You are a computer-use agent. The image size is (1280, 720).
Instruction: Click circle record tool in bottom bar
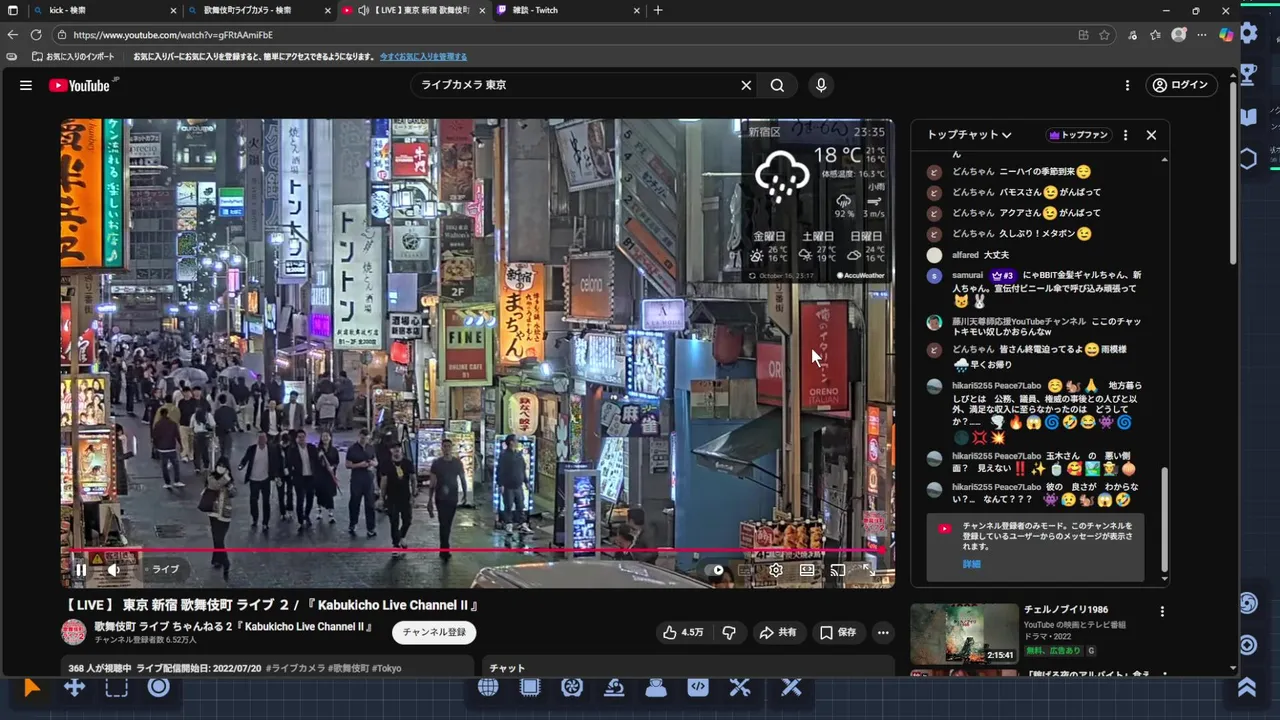pyautogui.click(x=159, y=686)
